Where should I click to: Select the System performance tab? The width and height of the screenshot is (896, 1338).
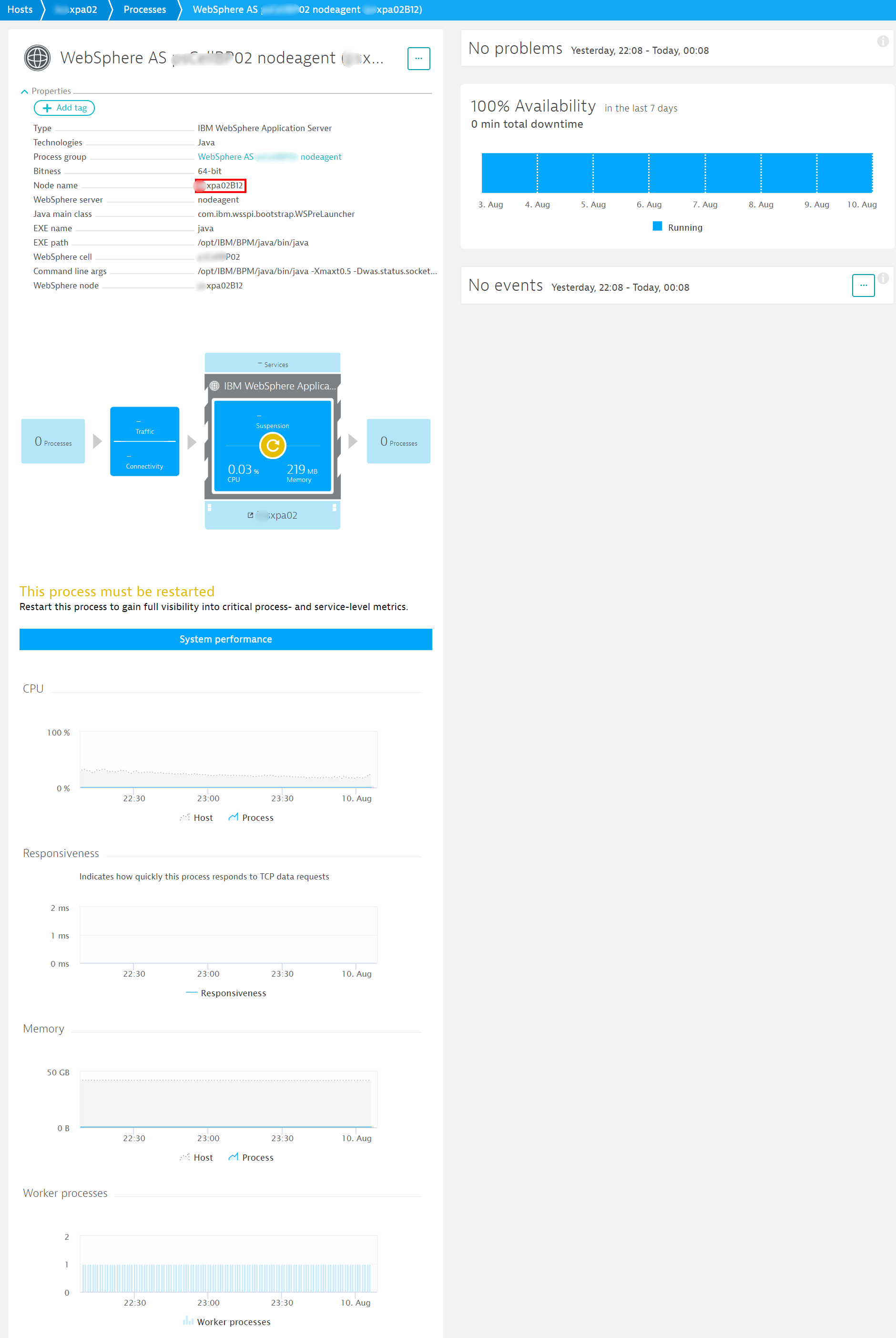pyautogui.click(x=226, y=640)
